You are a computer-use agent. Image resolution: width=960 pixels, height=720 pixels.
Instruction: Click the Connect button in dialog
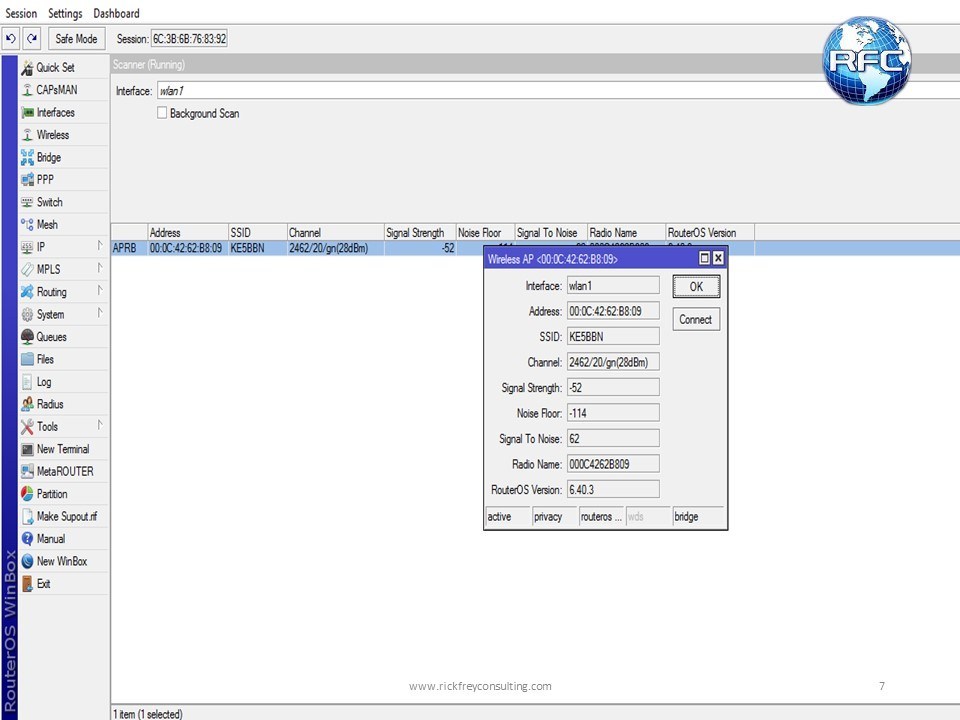point(695,320)
